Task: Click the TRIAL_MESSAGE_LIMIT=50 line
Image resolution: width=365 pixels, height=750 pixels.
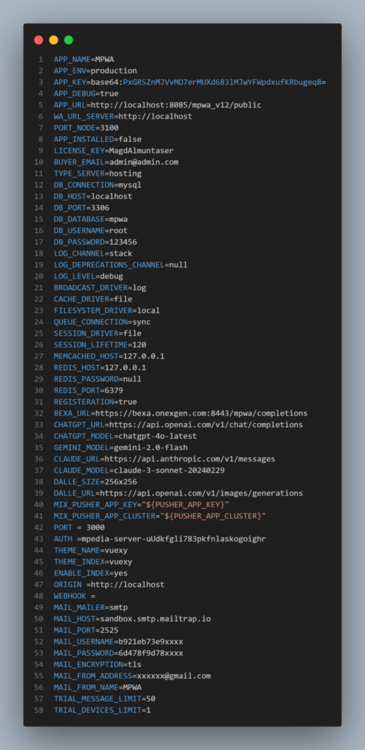Action: click(104, 699)
